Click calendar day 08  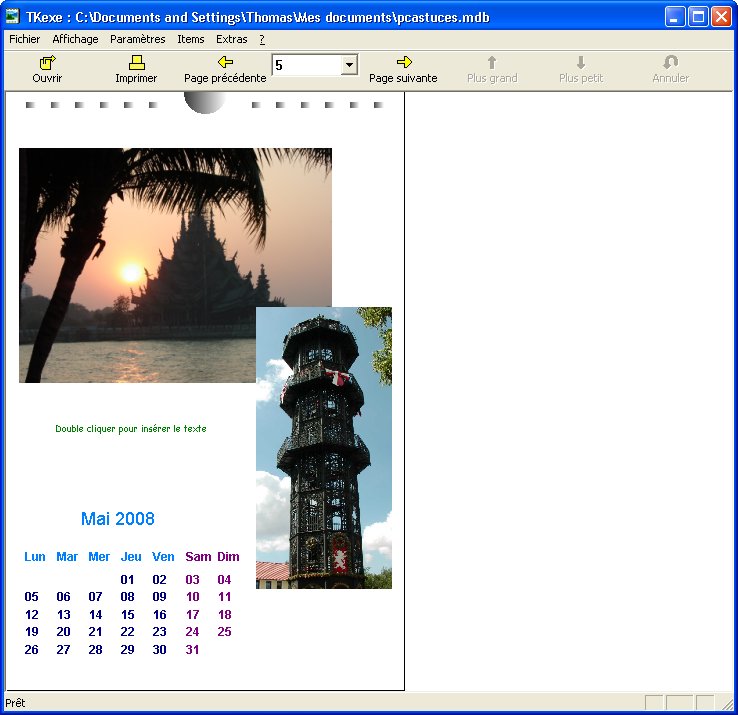pos(127,597)
